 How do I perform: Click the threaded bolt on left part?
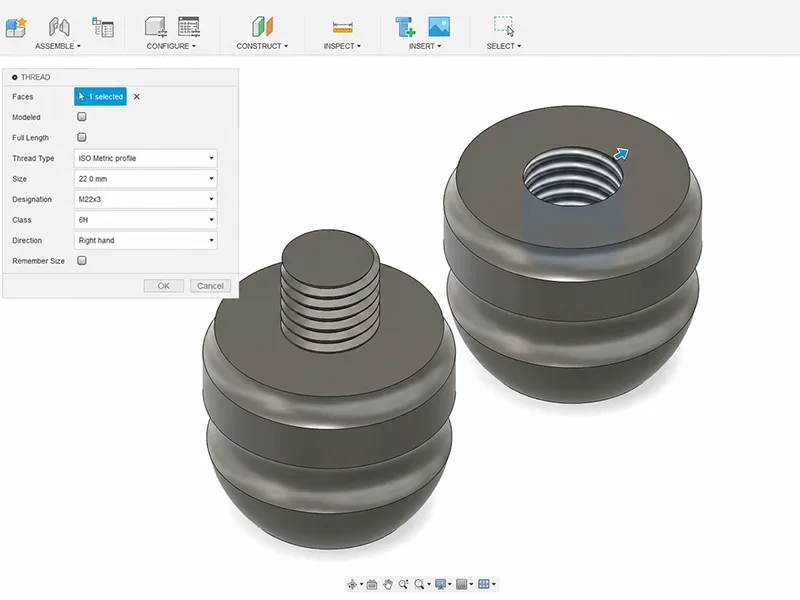point(331,293)
